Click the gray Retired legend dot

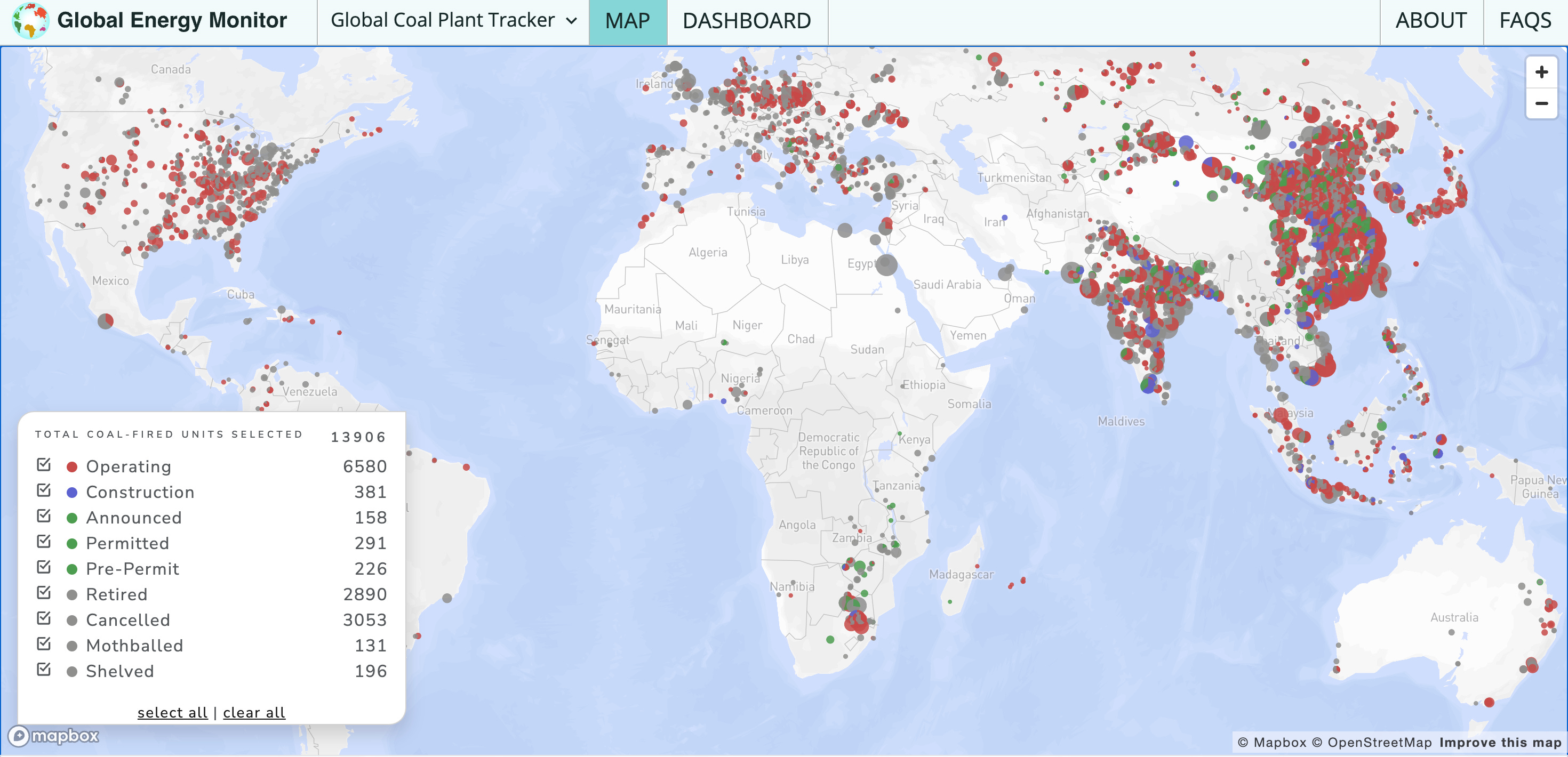[72, 594]
